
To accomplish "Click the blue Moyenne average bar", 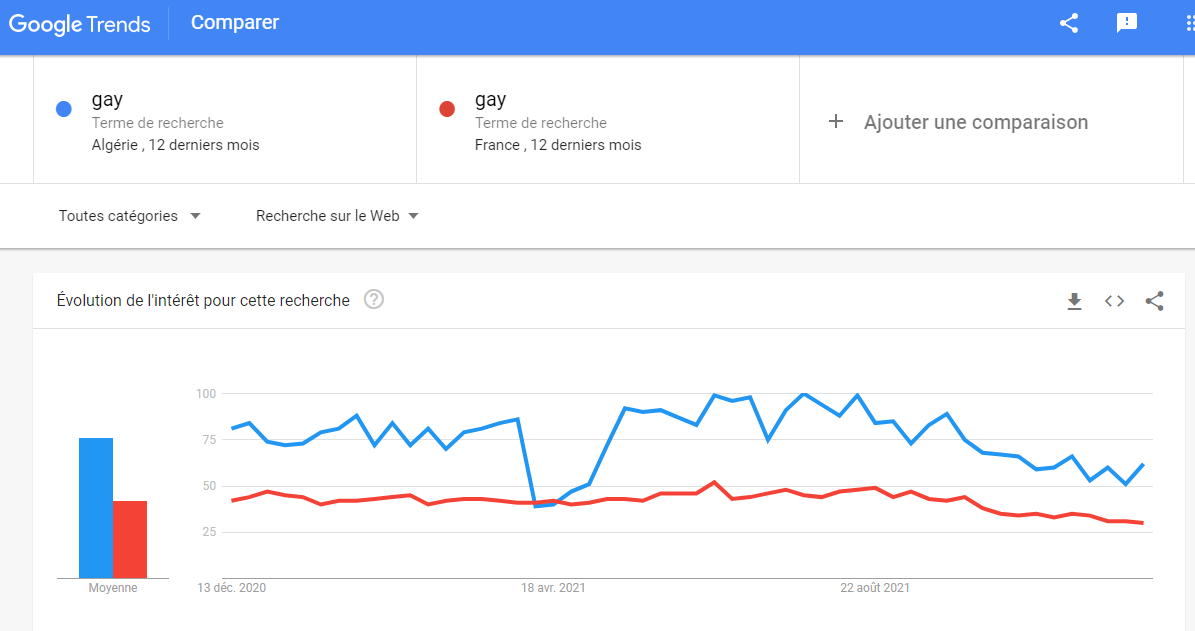I will pos(96,508).
